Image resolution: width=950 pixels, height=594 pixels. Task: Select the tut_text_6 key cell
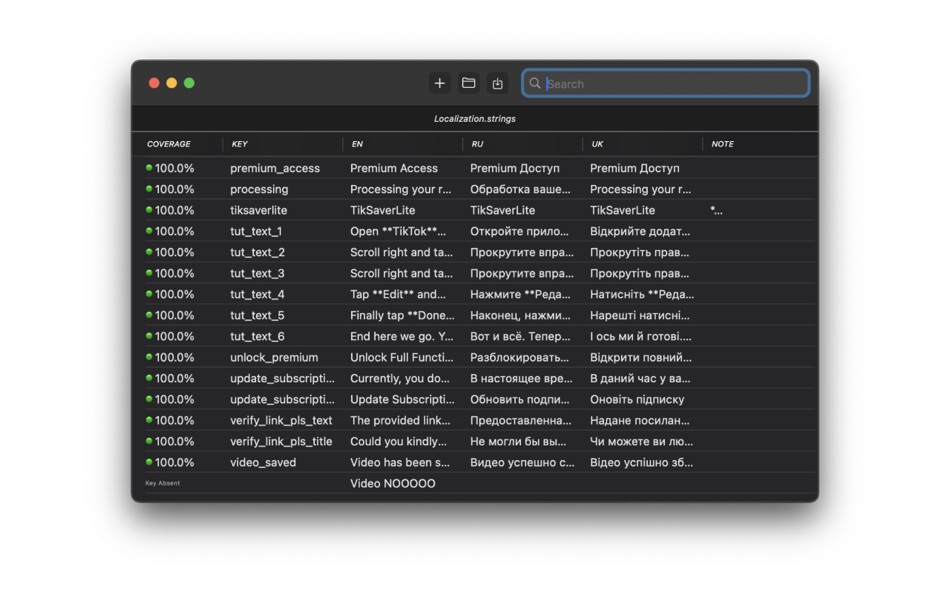[257, 336]
